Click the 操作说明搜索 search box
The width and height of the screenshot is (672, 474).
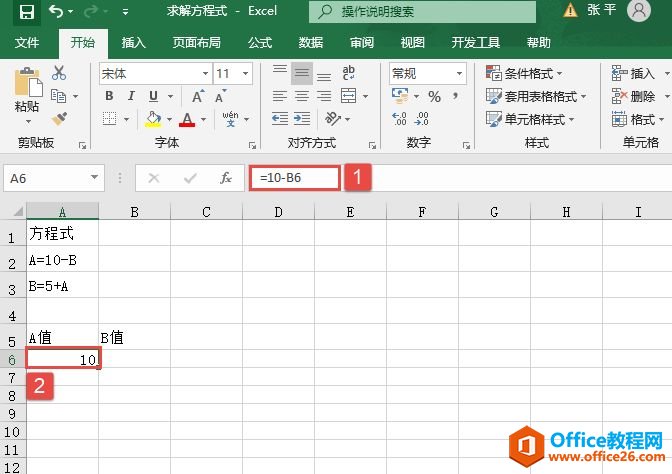(x=422, y=11)
